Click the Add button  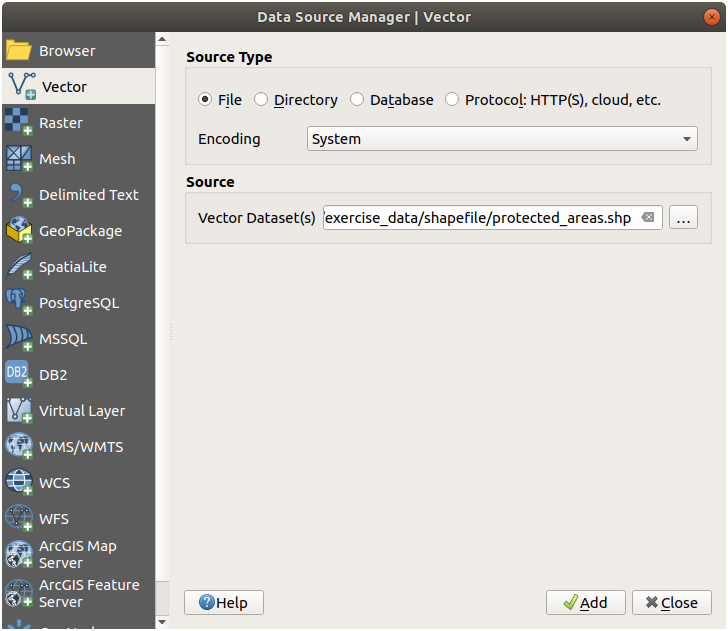tap(585, 602)
